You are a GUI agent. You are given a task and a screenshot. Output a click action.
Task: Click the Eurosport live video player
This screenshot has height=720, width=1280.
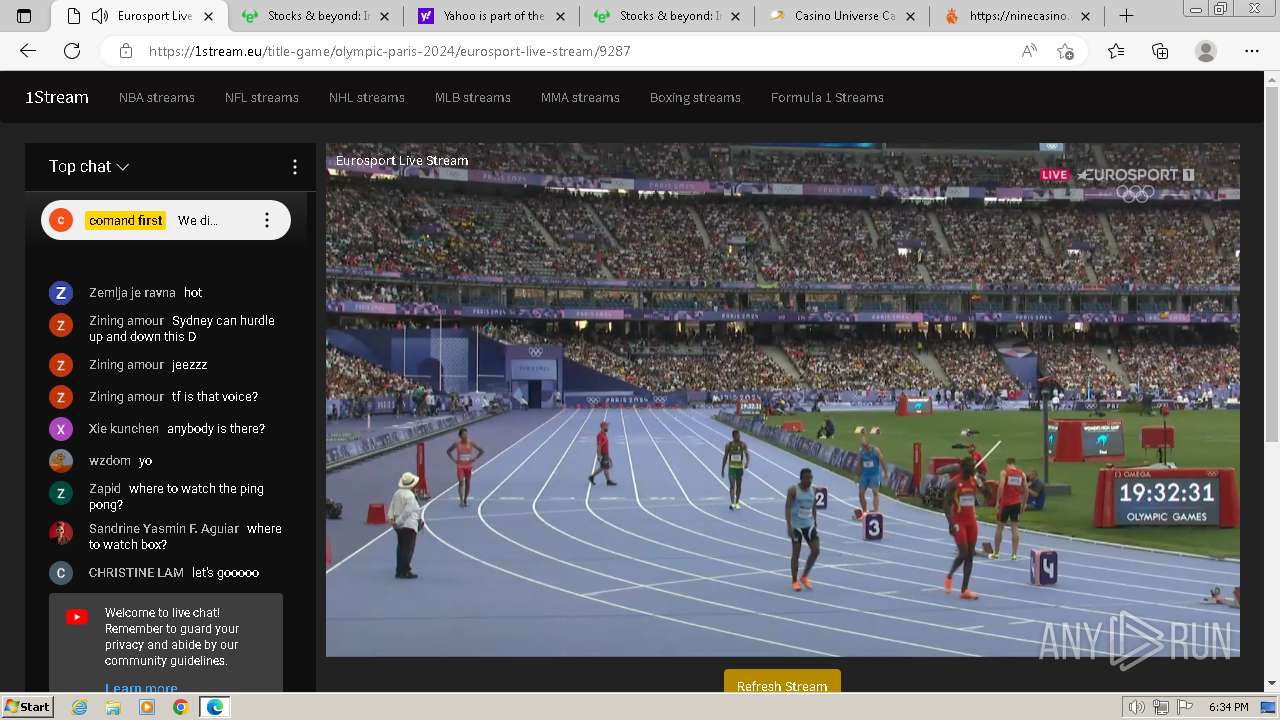pos(782,400)
